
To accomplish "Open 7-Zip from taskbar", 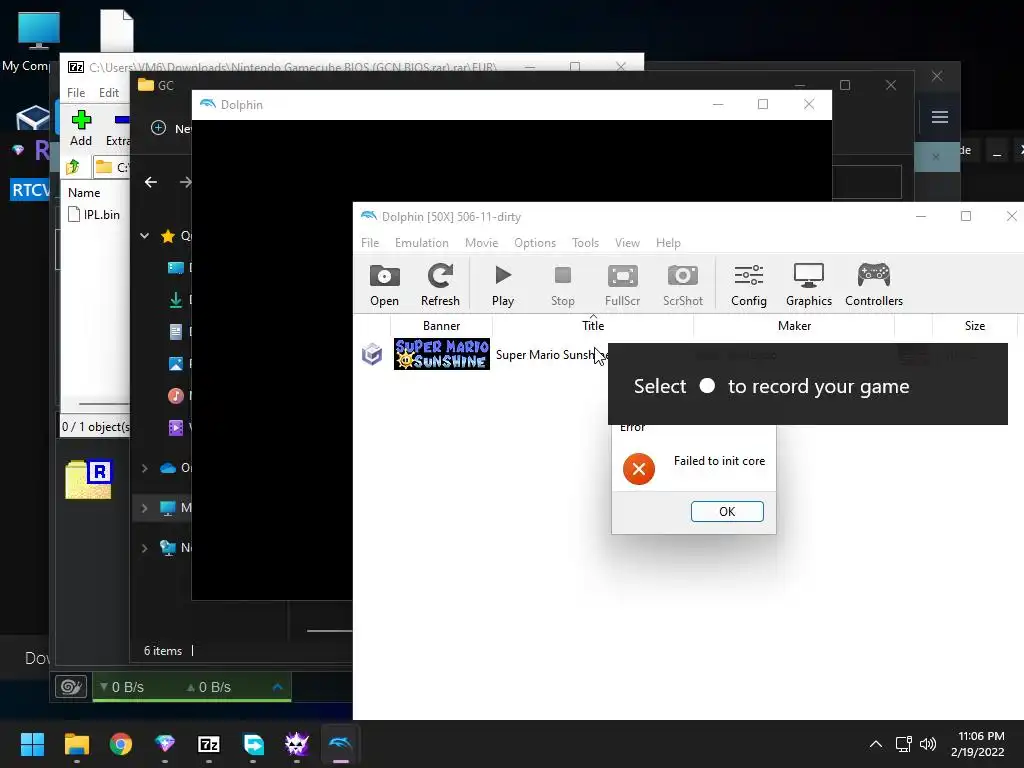I will click(x=209, y=744).
